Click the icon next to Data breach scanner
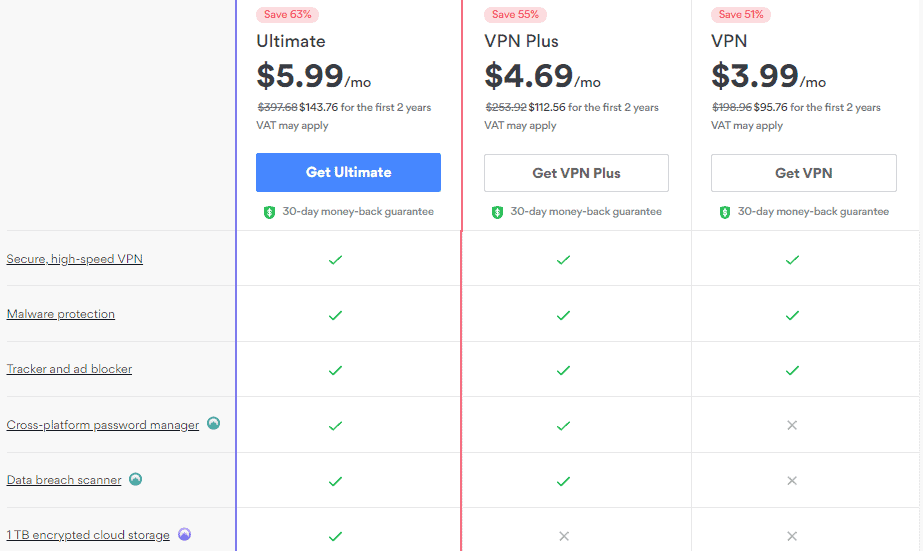The height and width of the screenshot is (551, 923). 135,479
